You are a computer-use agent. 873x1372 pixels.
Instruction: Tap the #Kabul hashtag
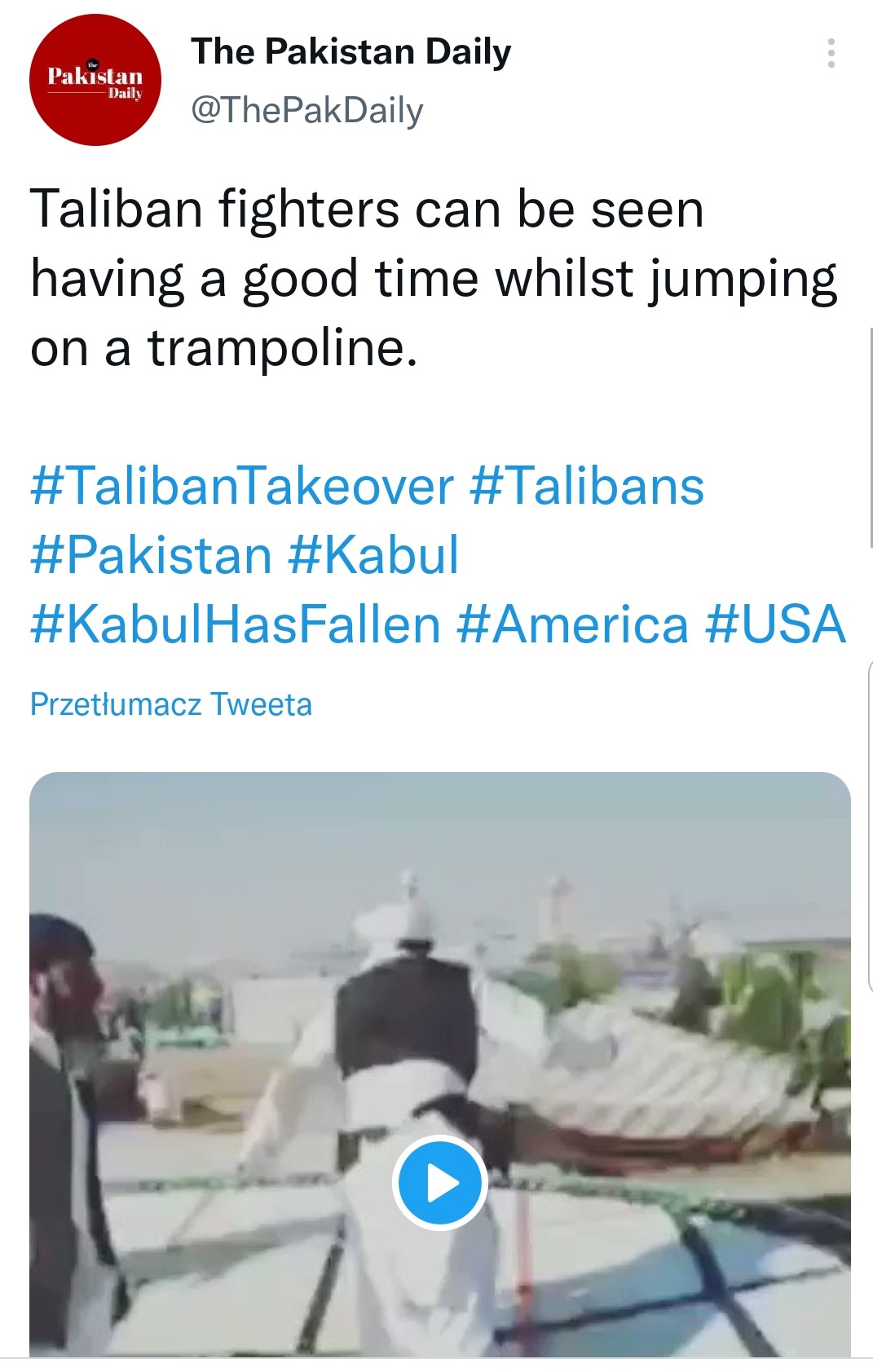pyautogui.click(x=374, y=555)
